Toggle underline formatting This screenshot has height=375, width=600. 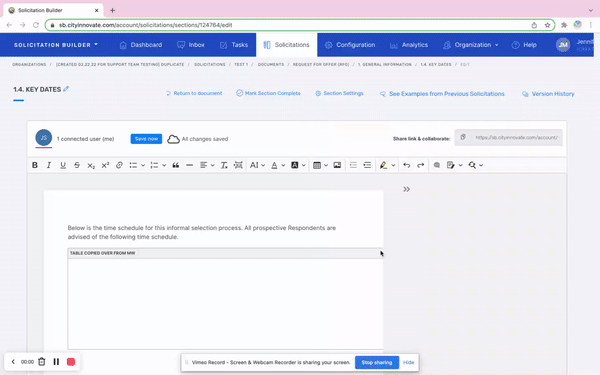[x=63, y=165]
